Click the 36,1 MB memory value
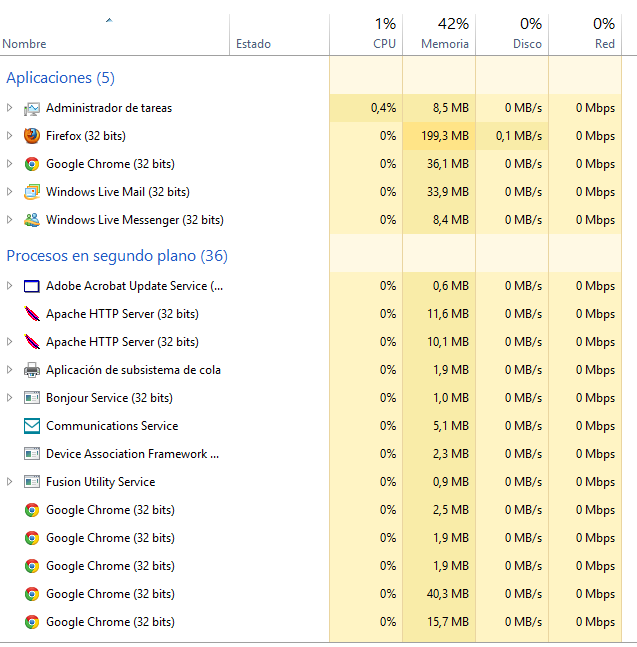The height and width of the screenshot is (647, 637). (x=448, y=164)
